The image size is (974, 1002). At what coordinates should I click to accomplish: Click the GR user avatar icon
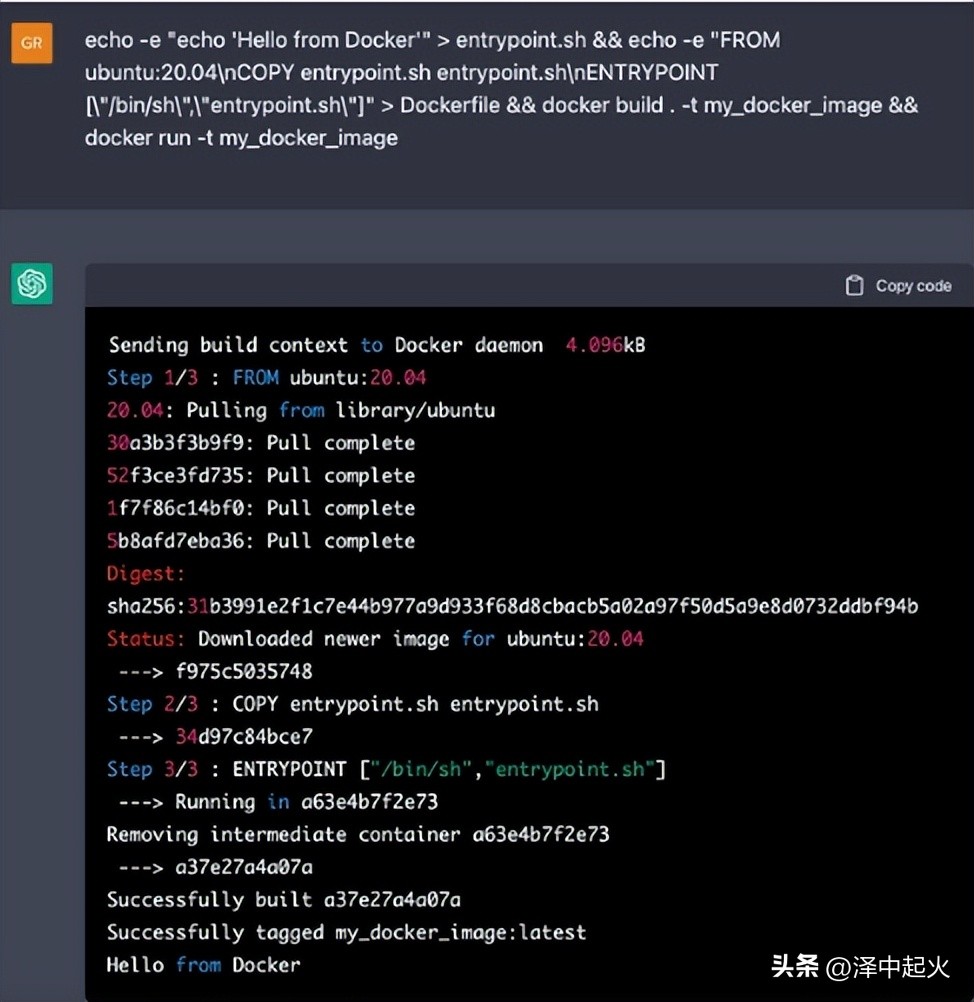31,44
